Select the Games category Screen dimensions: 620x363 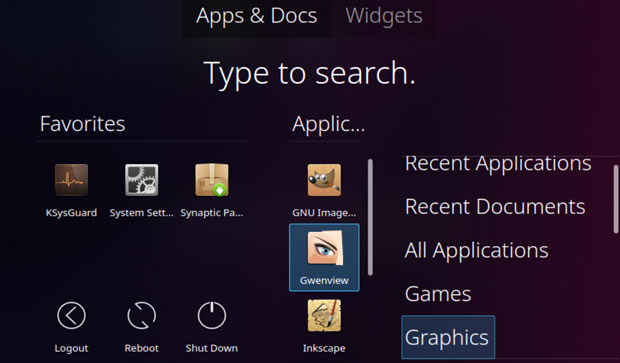click(x=438, y=294)
